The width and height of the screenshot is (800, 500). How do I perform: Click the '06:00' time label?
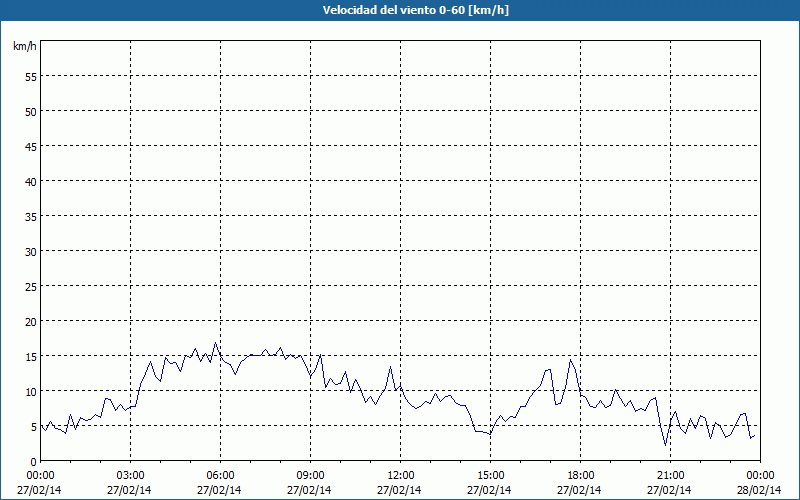220,476
